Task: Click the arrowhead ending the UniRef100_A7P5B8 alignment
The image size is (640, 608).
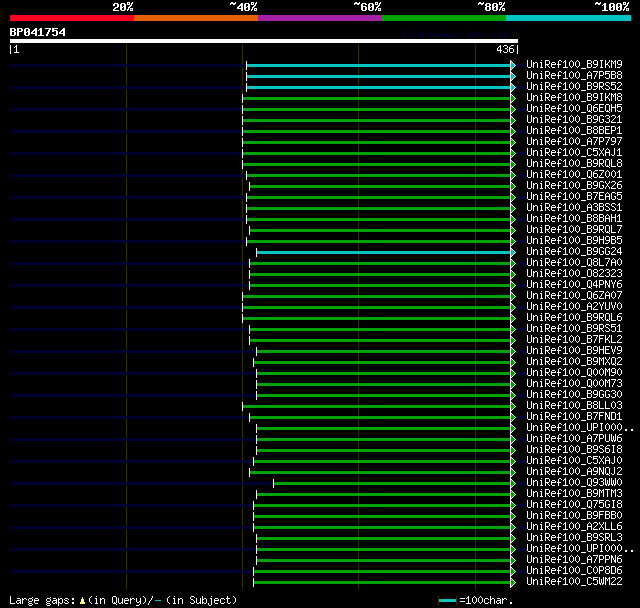Action: [513, 76]
